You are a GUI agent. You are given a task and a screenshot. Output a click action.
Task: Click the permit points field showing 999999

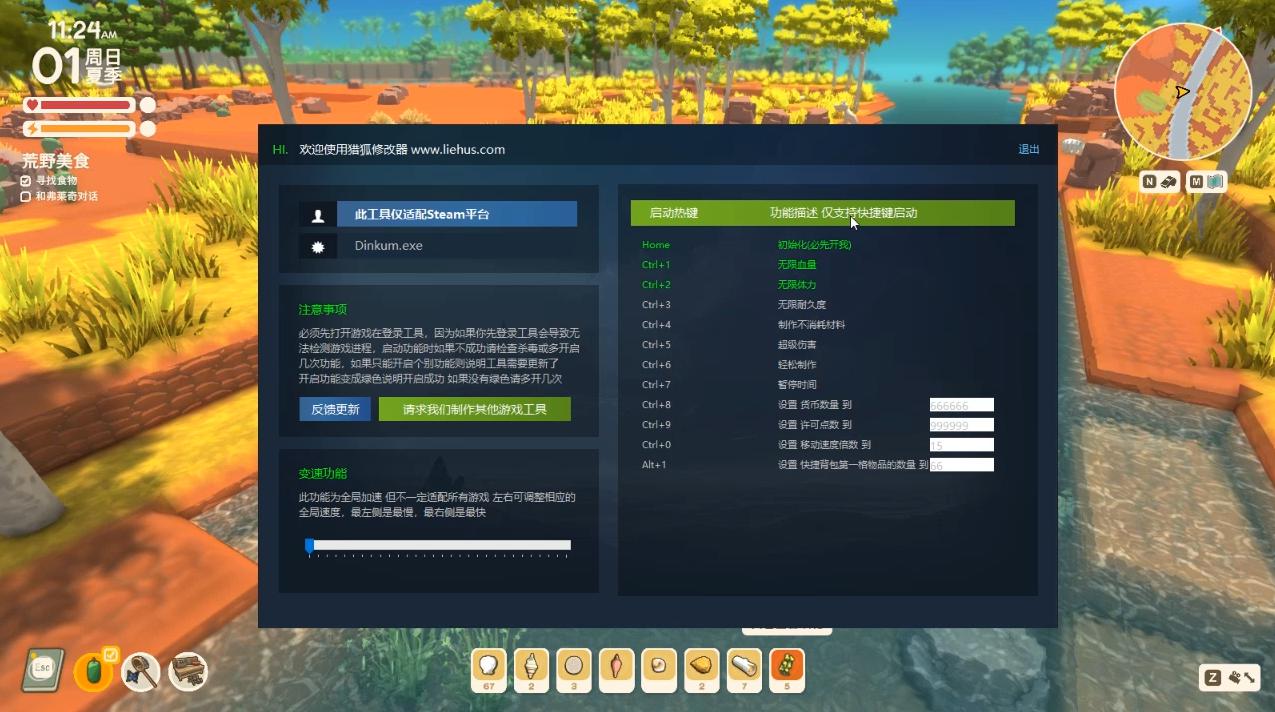pyautogui.click(x=962, y=425)
